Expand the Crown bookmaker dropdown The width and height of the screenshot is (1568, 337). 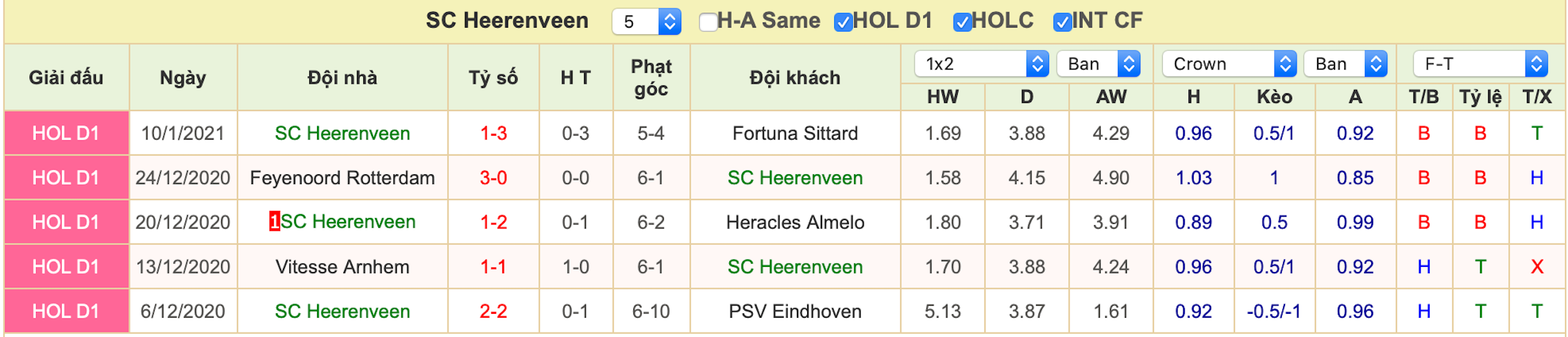click(1229, 64)
